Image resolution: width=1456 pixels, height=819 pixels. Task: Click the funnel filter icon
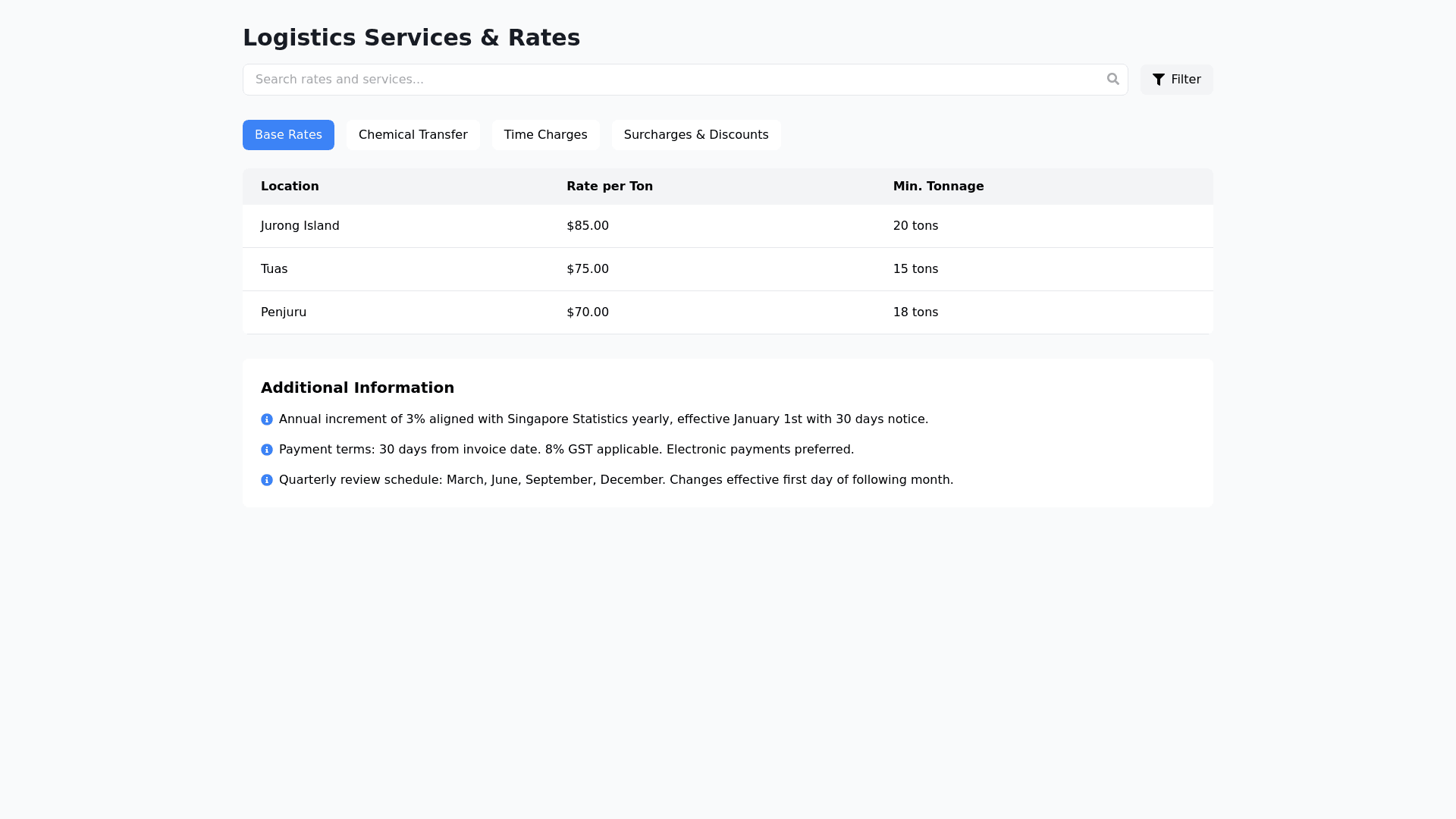tap(1158, 80)
